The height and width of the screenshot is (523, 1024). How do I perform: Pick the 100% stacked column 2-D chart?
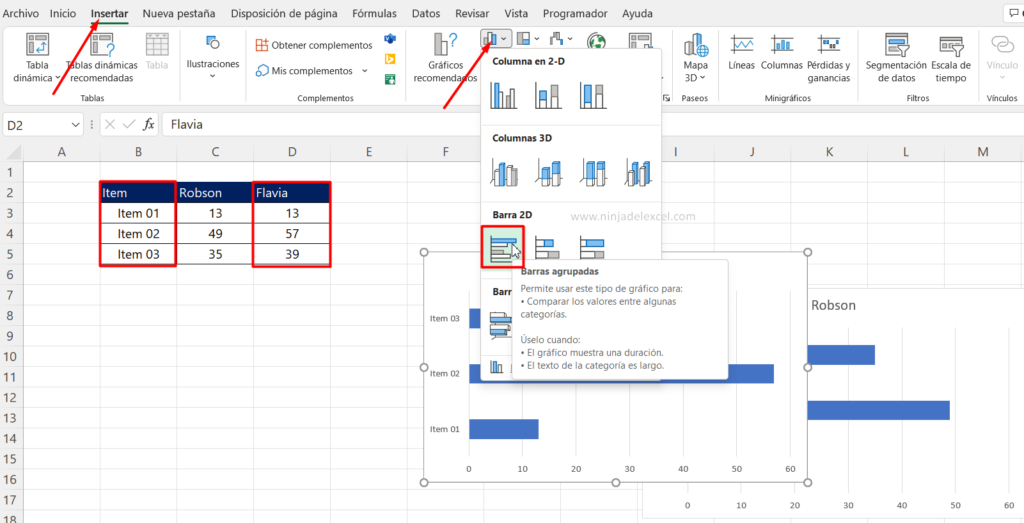point(593,96)
